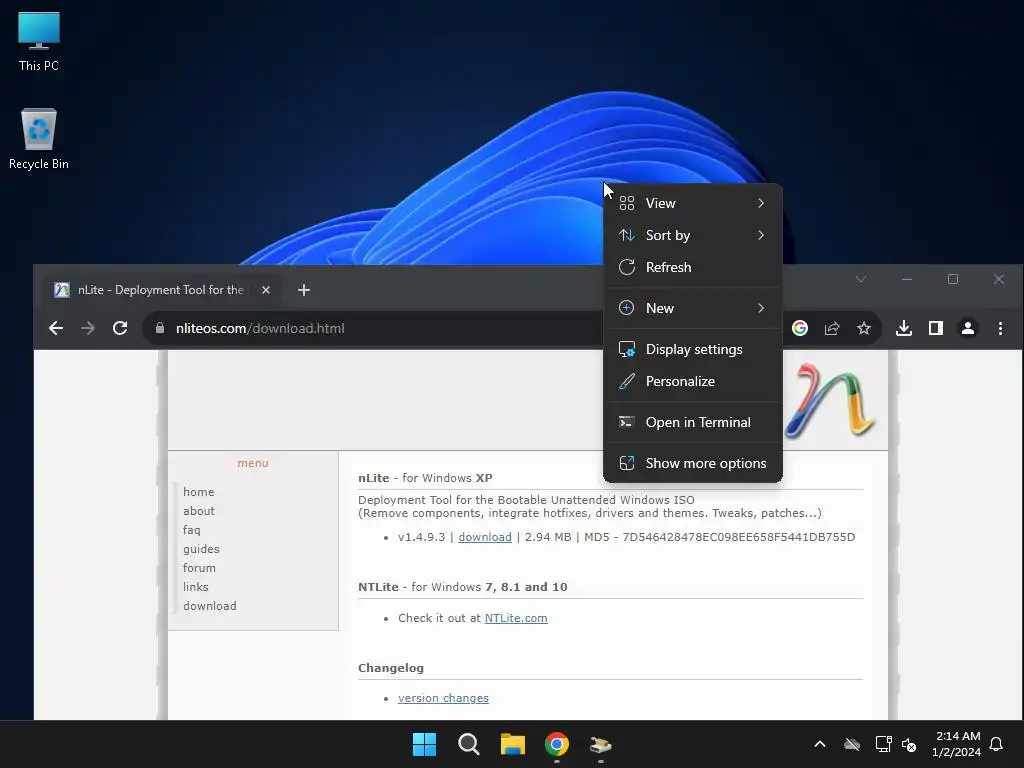The width and height of the screenshot is (1024, 768).
Task: Click the muted volume tray icon
Action: pos(909,744)
